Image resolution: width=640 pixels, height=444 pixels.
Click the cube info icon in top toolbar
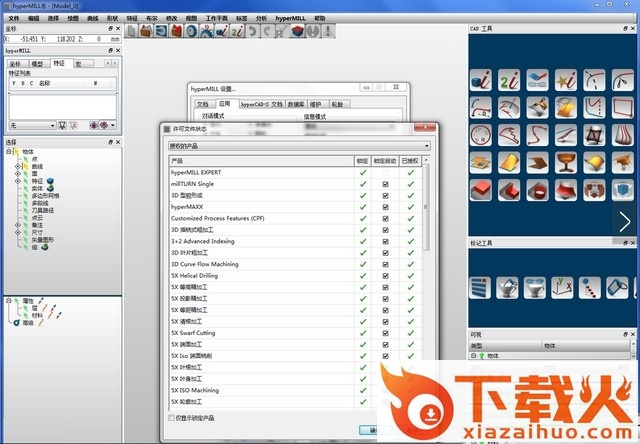(222, 31)
